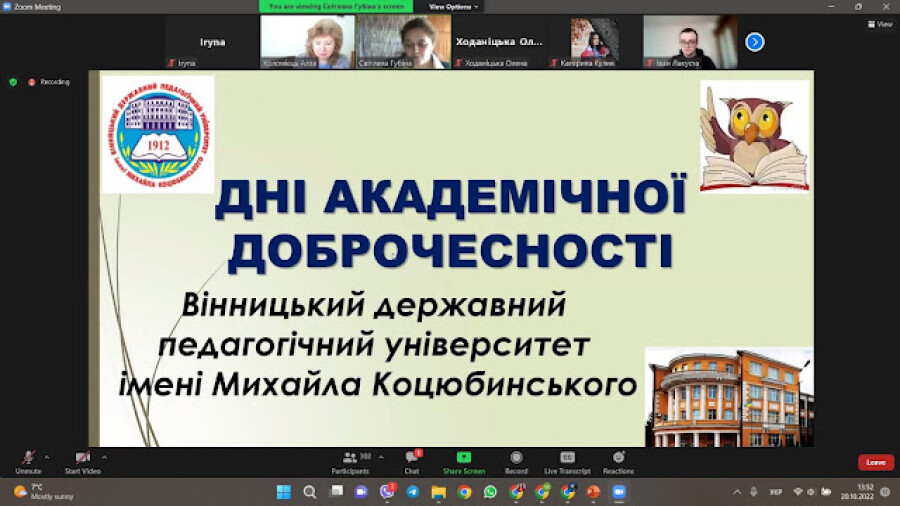Viewport: 900px width, 506px height.
Task: Click the red Leave button
Action: [876, 462]
